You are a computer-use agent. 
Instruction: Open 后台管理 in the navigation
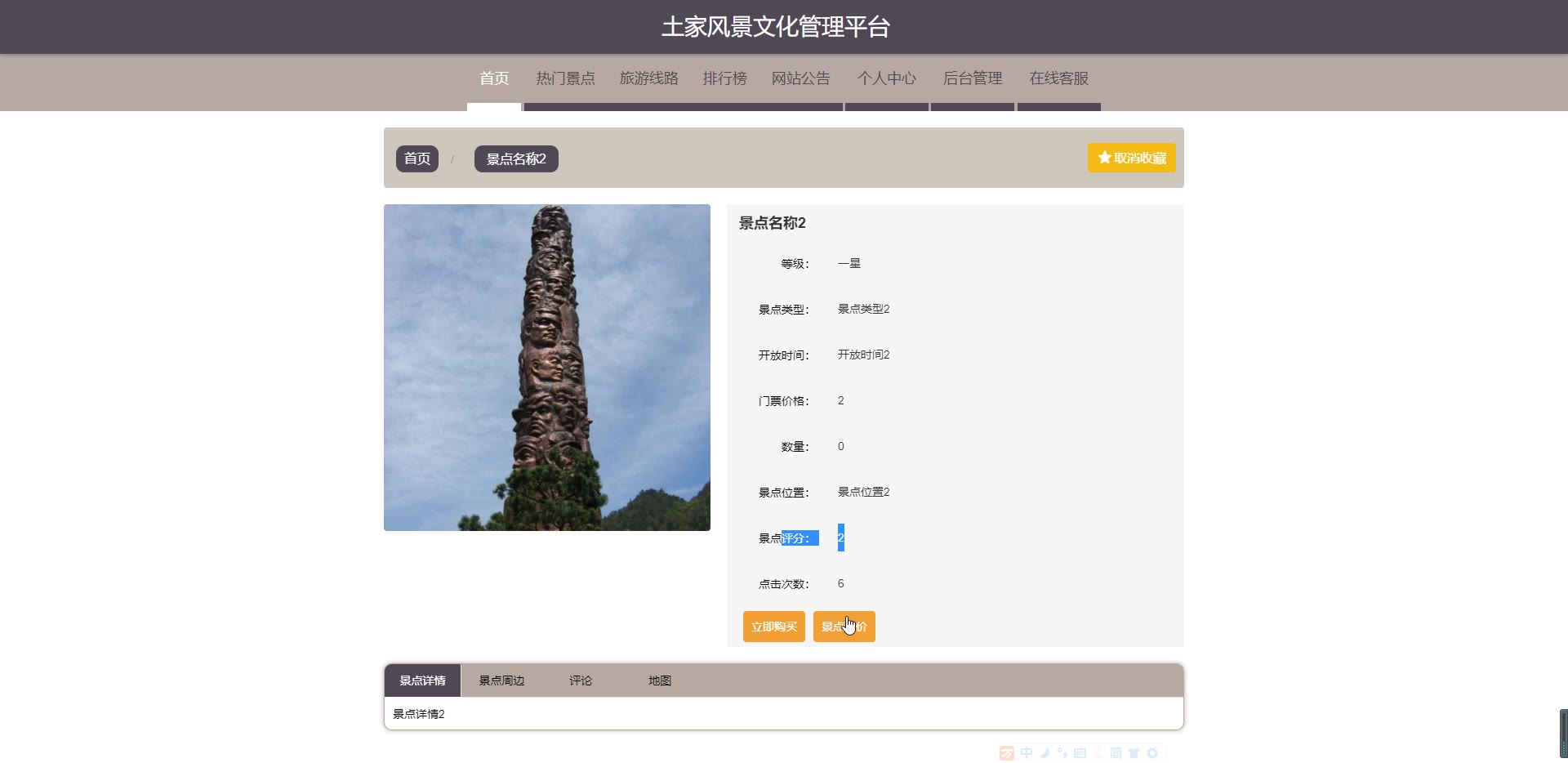tap(973, 78)
